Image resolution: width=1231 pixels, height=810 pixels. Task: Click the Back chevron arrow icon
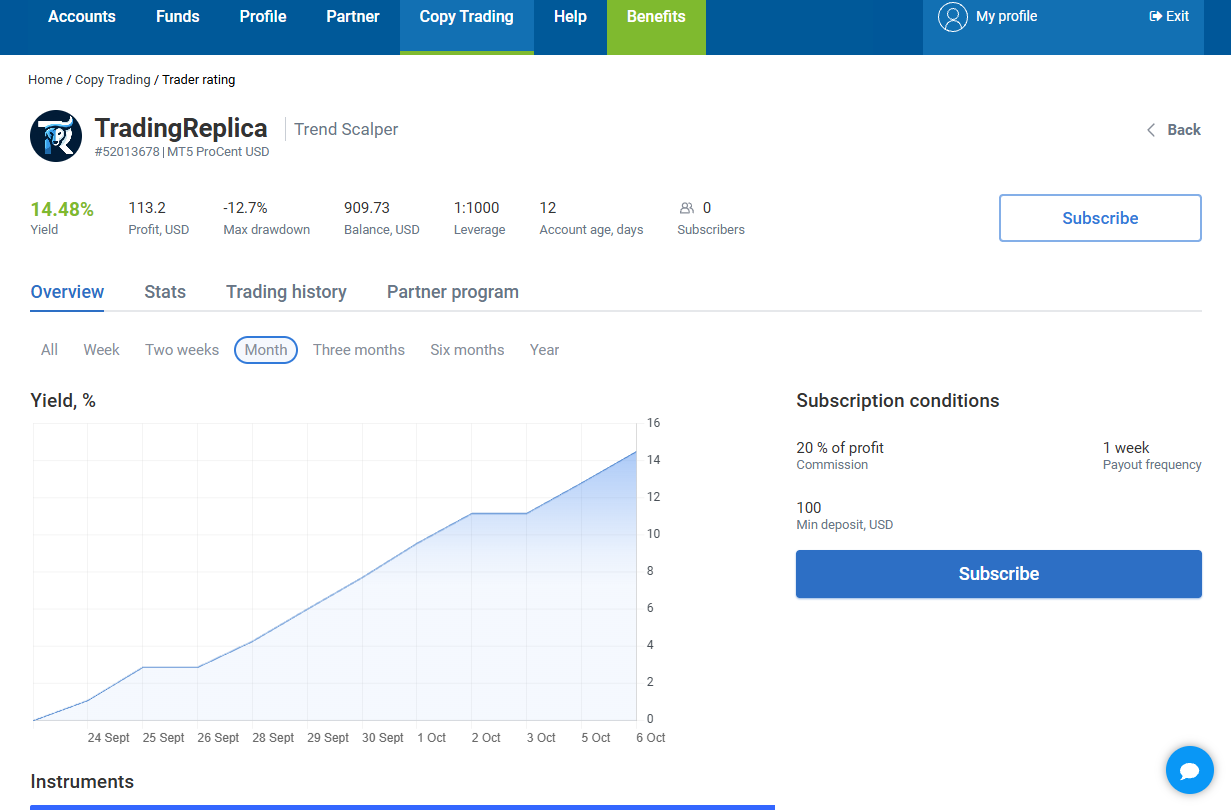click(1151, 130)
